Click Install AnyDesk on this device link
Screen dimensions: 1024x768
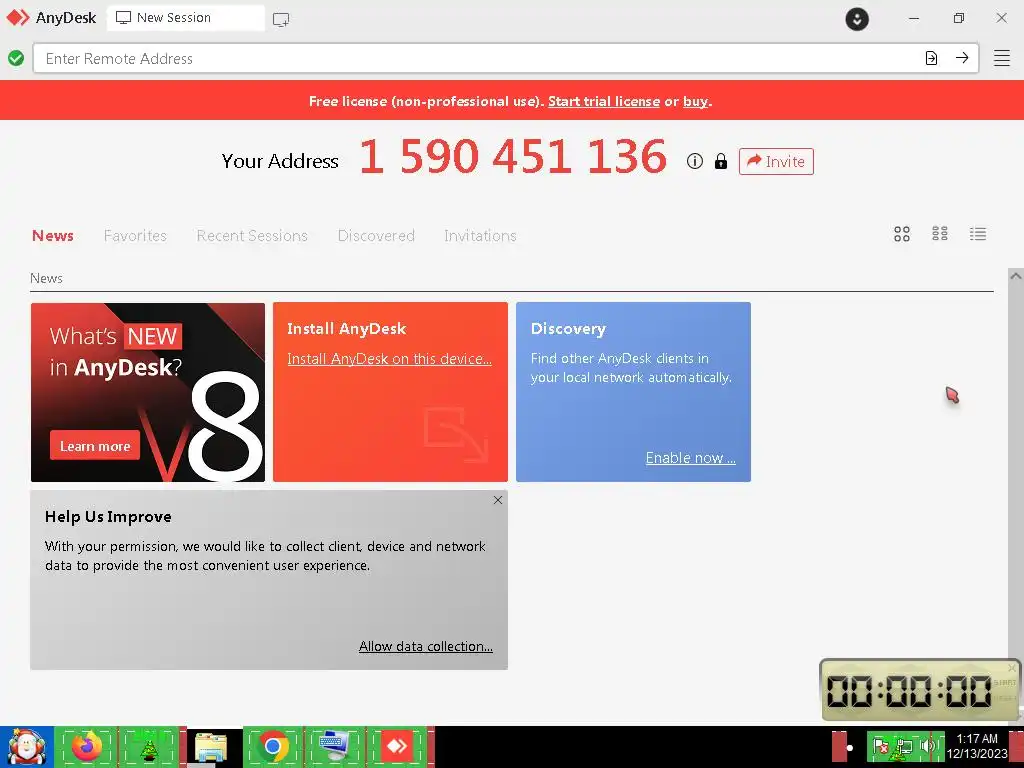point(389,359)
